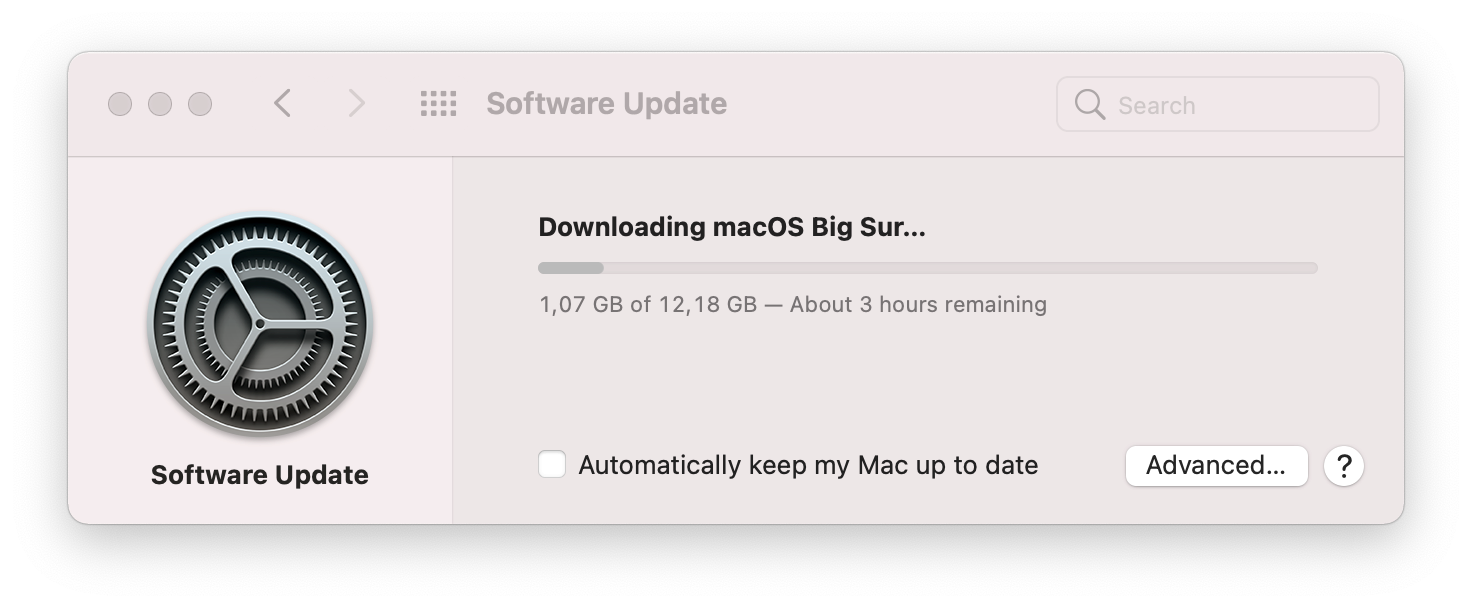The height and width of the screenshot is (608, 1472).
Task: Click the 'Automatically keep my Mac up to date' label
Action: [x=808, y=466]
